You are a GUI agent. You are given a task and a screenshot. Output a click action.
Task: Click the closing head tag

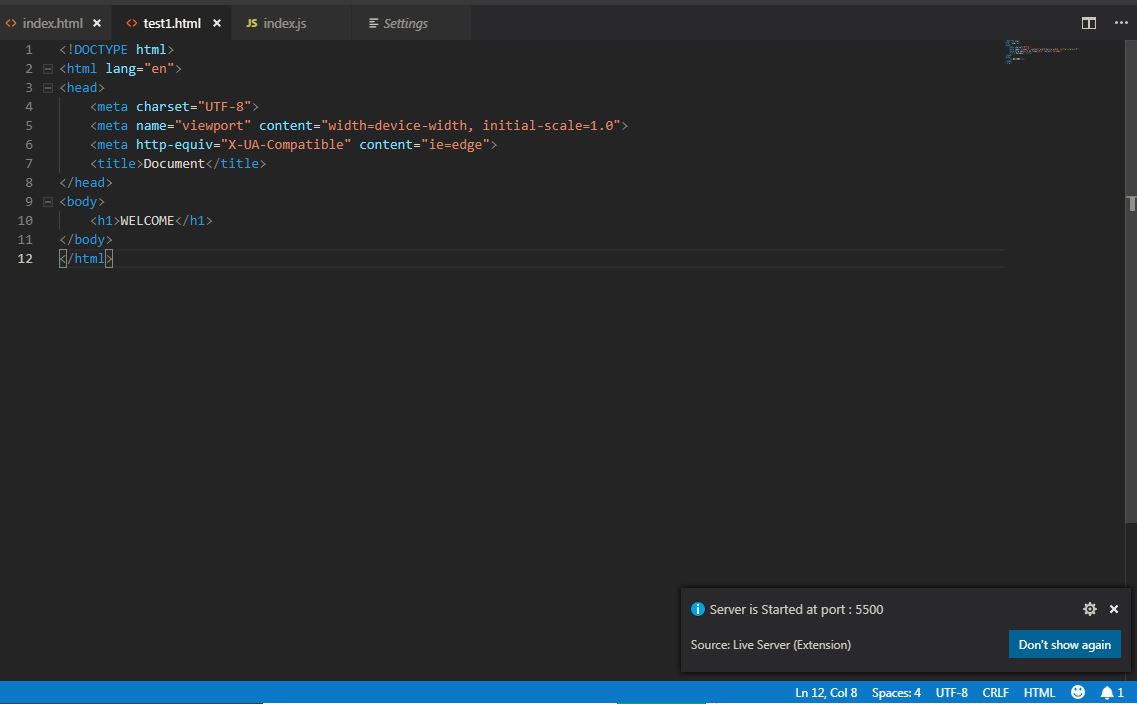click(86, 183)
